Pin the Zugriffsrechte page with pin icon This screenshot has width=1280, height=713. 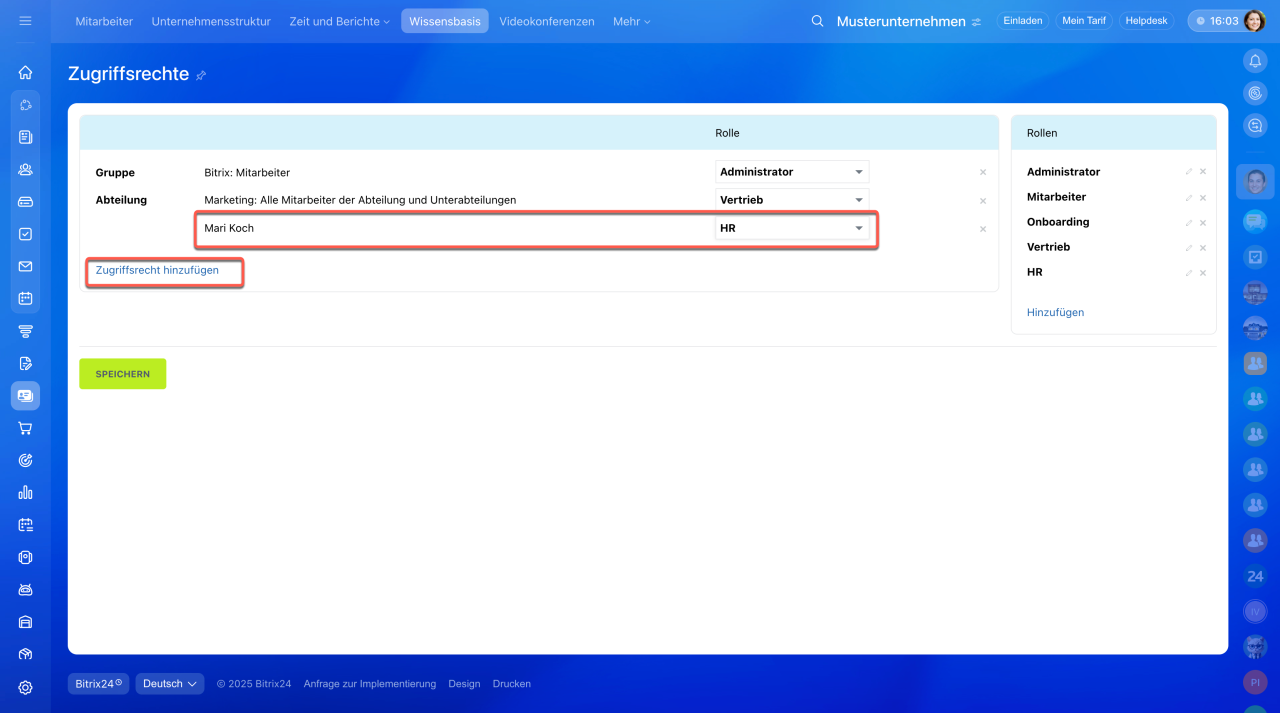tap(201, 75)
